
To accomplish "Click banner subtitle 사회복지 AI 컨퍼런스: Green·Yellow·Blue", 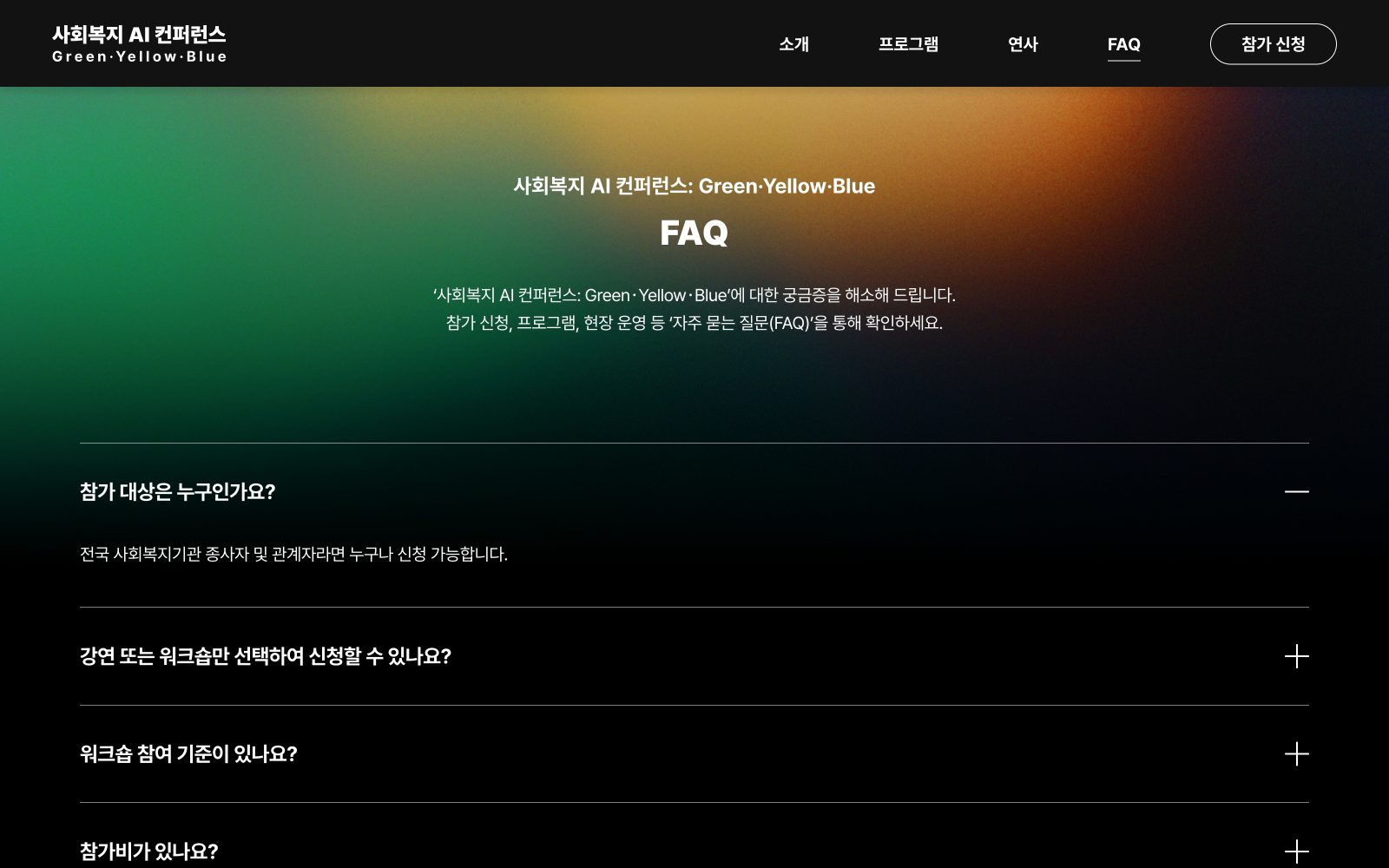I will [694, 186].
